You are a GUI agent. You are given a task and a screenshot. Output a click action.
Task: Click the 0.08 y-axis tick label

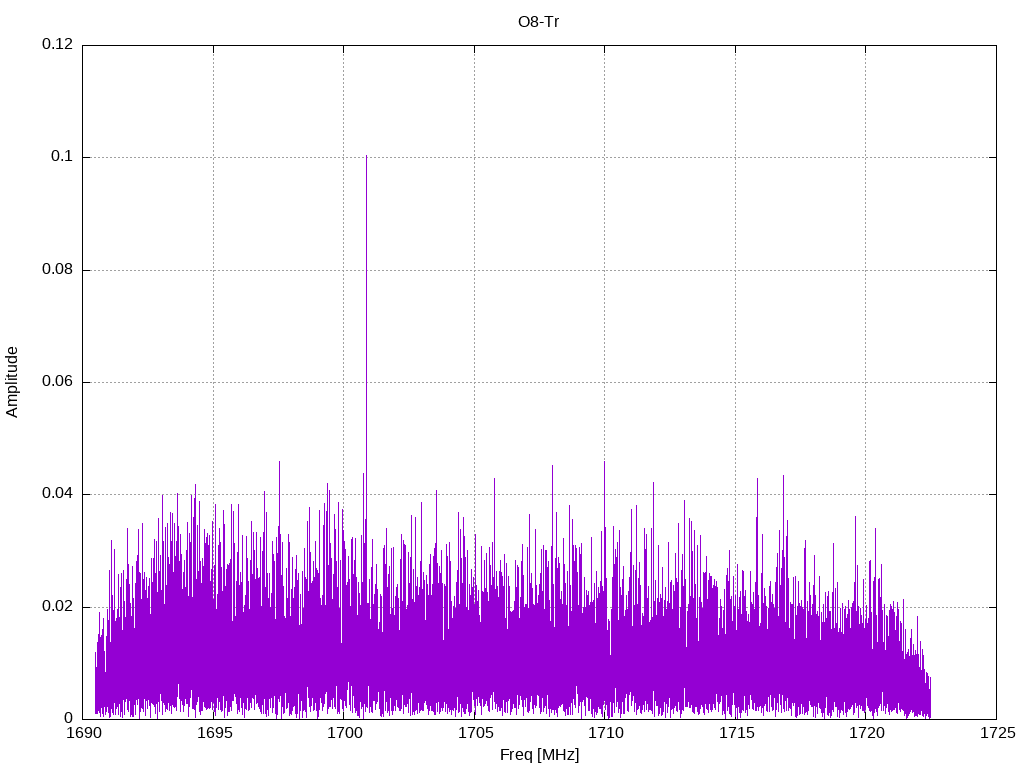click(58, 270)
